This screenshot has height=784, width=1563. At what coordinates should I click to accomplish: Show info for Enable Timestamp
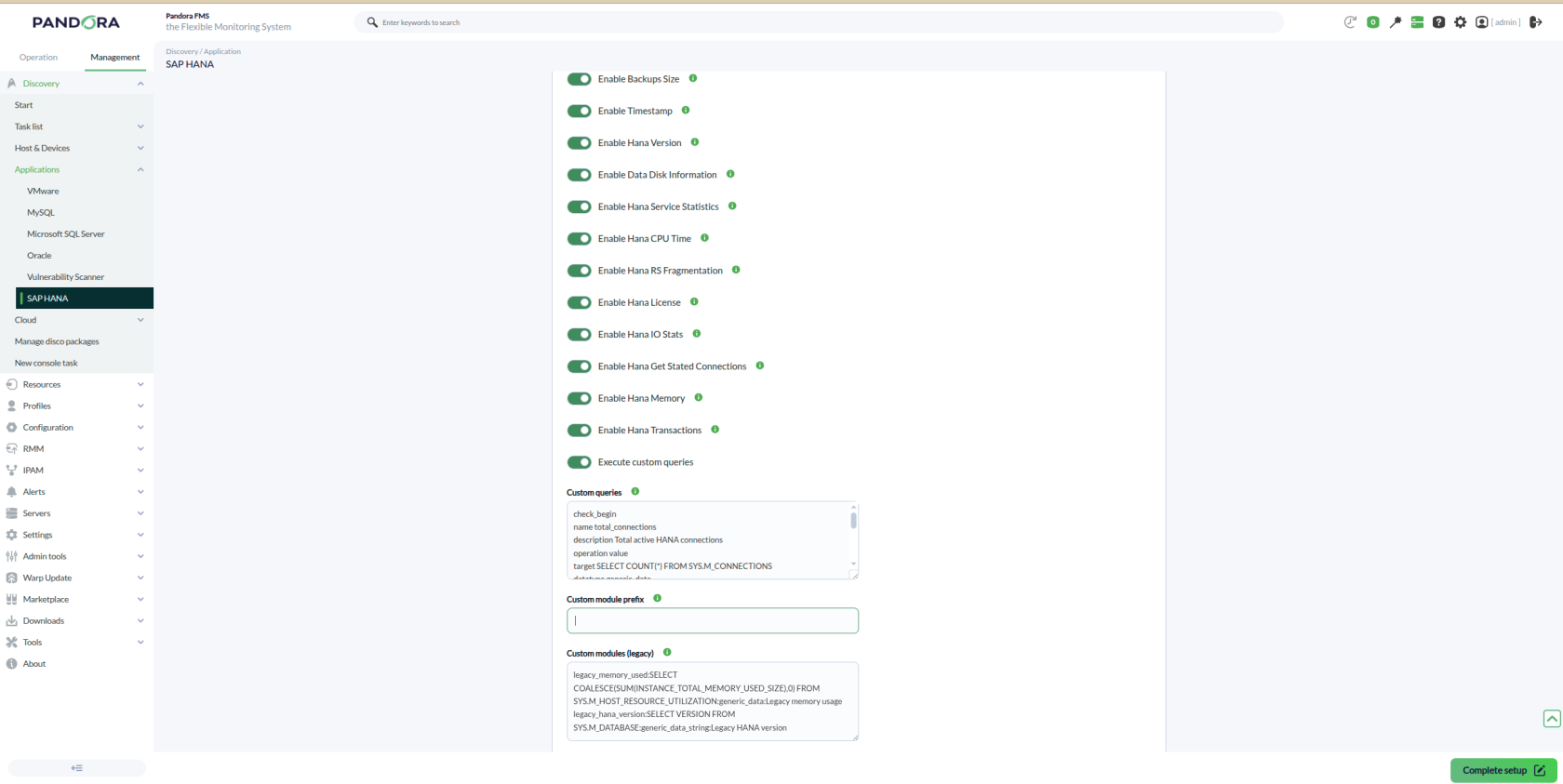(x=686, y=110)
